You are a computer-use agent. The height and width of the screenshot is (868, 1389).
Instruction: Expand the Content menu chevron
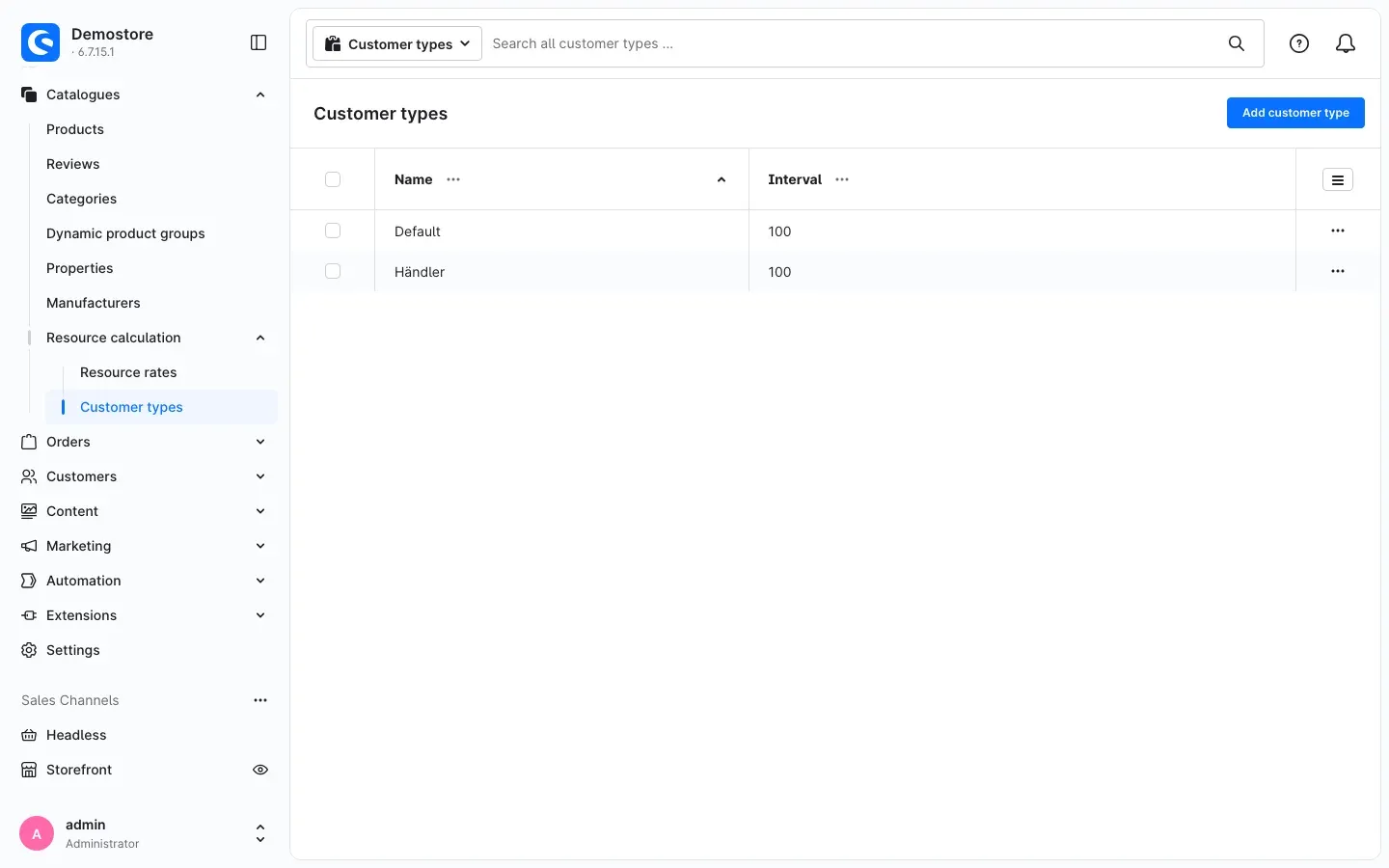pyautogui.click(x=260, y=511)
